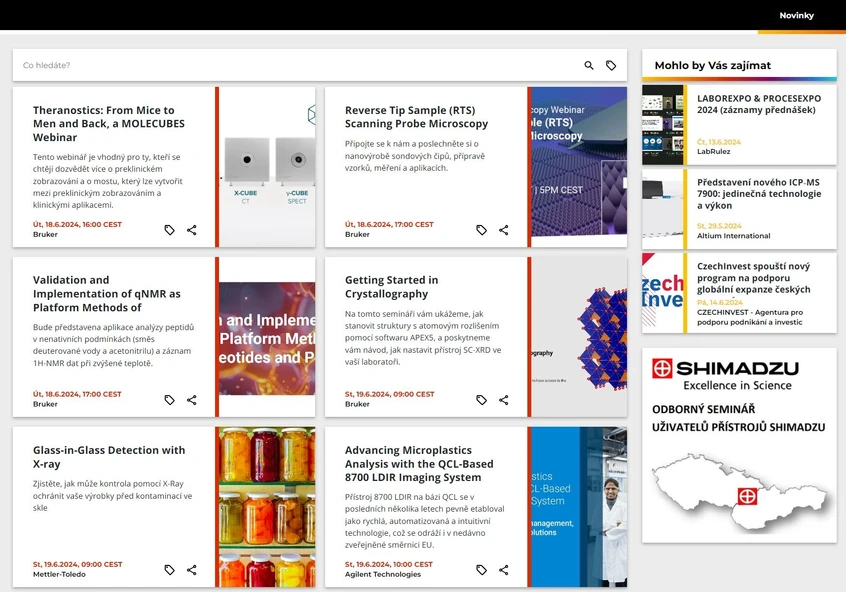Screen dimensions: 846x592
Task: Click 'St, 19.6.2024, 09:00 CEST' on Crystallography card
Action: [x=390, y=394]
